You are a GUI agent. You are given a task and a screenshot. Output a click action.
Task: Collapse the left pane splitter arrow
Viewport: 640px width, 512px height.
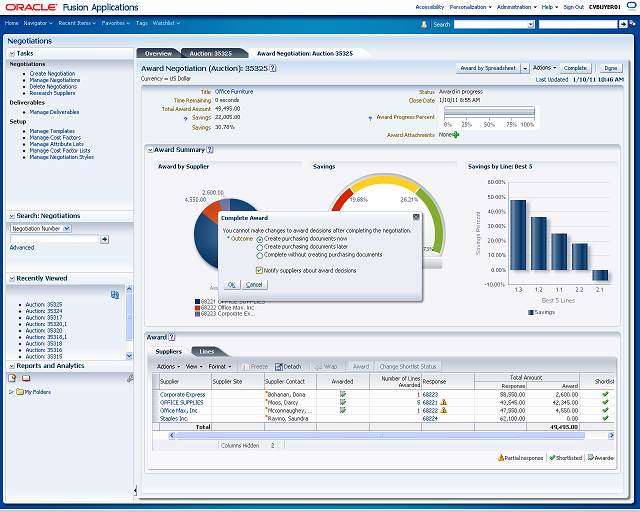pyautogui.click(x=135, y=490)
